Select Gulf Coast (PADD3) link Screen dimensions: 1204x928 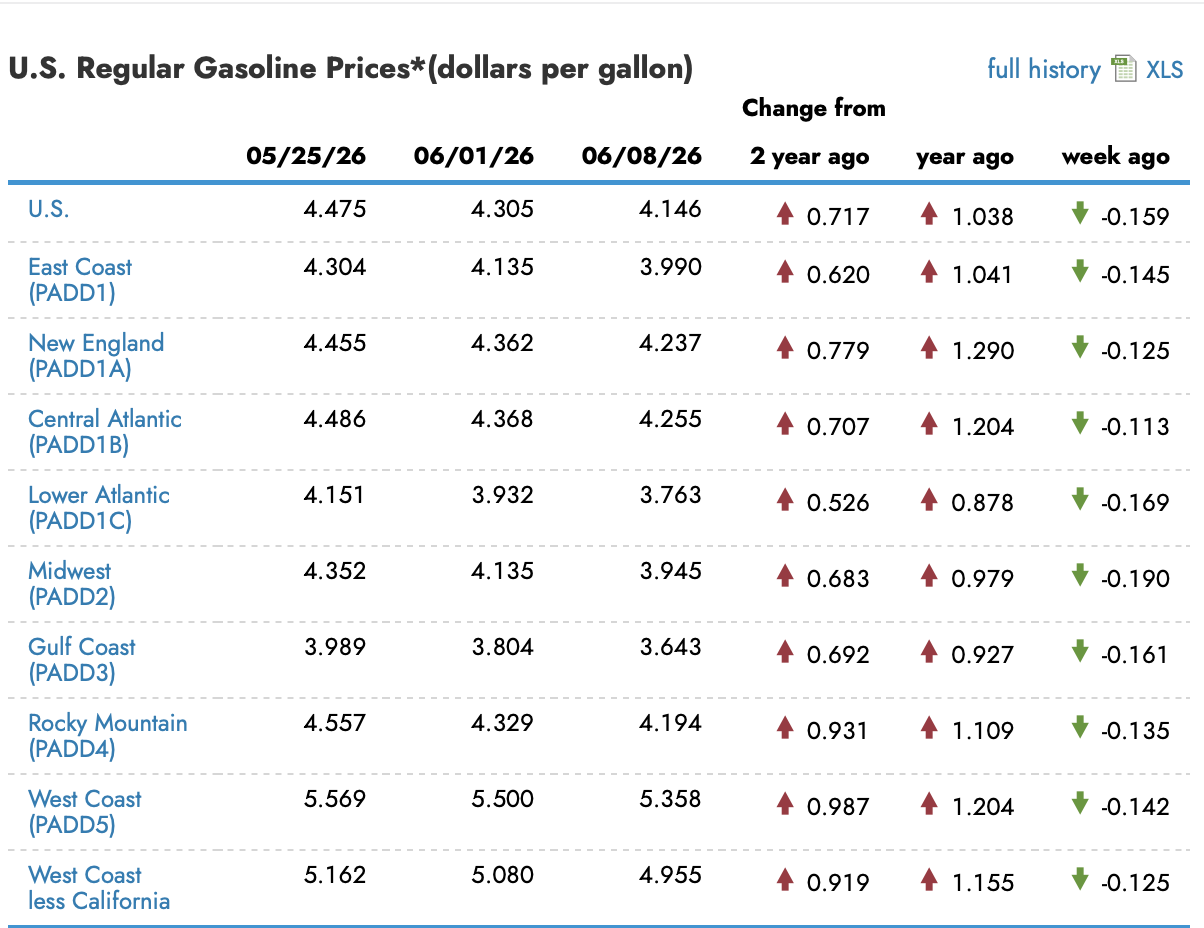click(x=82, y=660)
